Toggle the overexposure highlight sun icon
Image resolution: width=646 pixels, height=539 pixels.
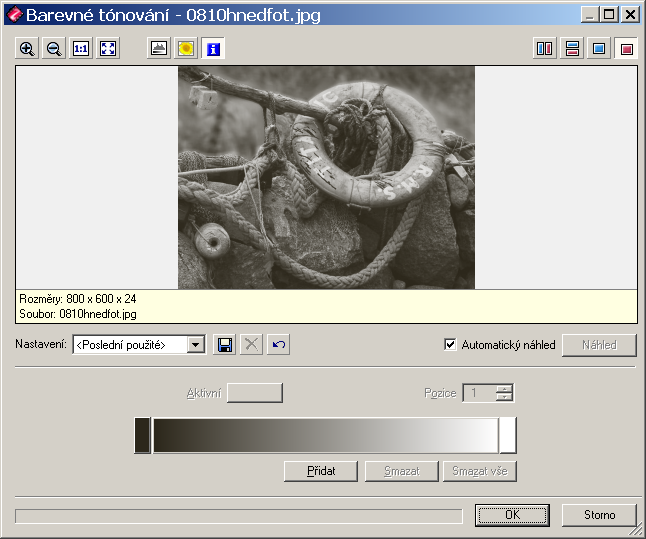click(185, 48)
